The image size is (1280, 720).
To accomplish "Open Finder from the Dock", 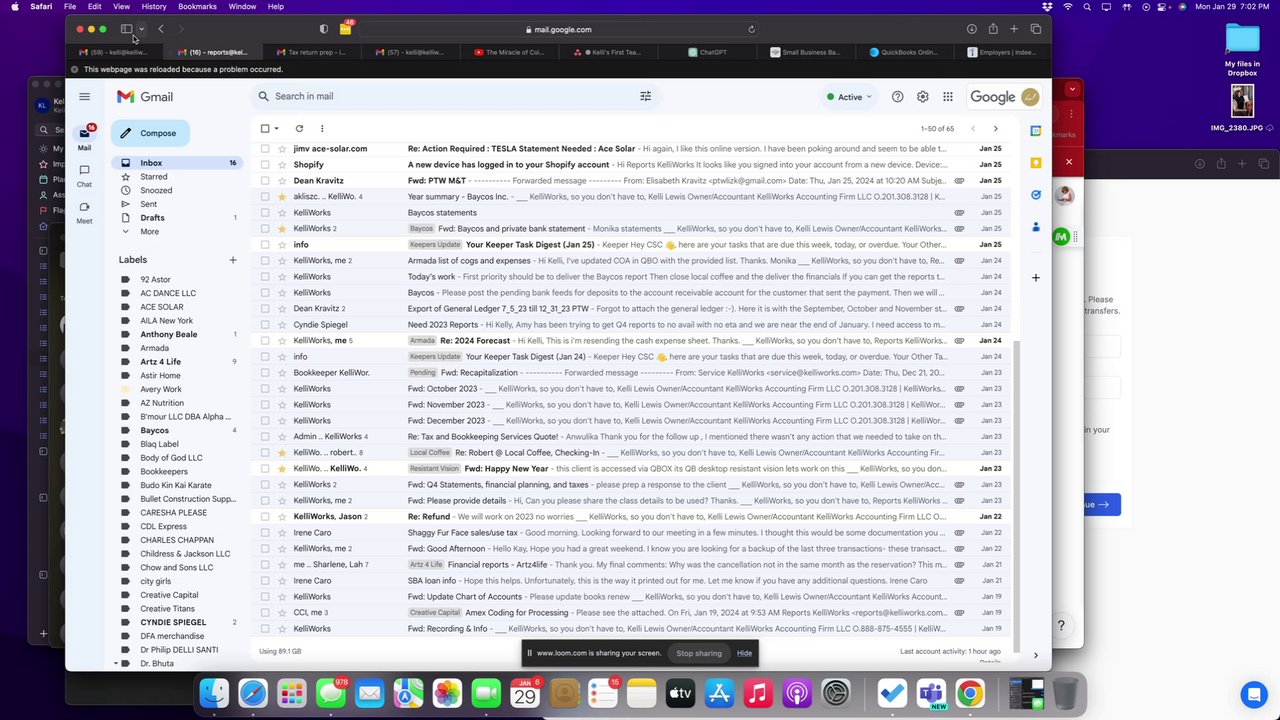I will (214, 693).
